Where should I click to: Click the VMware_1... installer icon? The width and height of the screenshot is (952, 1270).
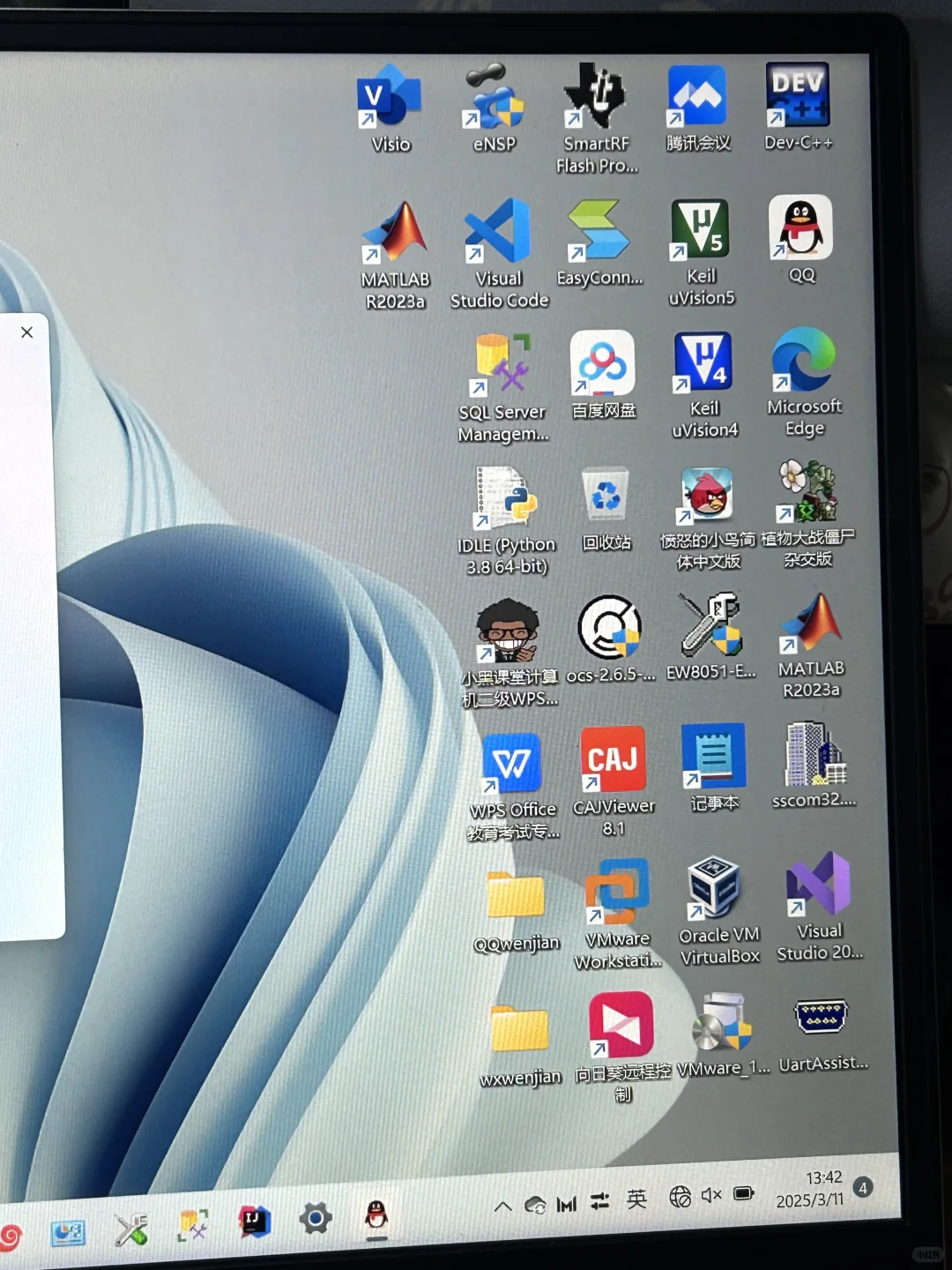click(x=723, y=1034)
